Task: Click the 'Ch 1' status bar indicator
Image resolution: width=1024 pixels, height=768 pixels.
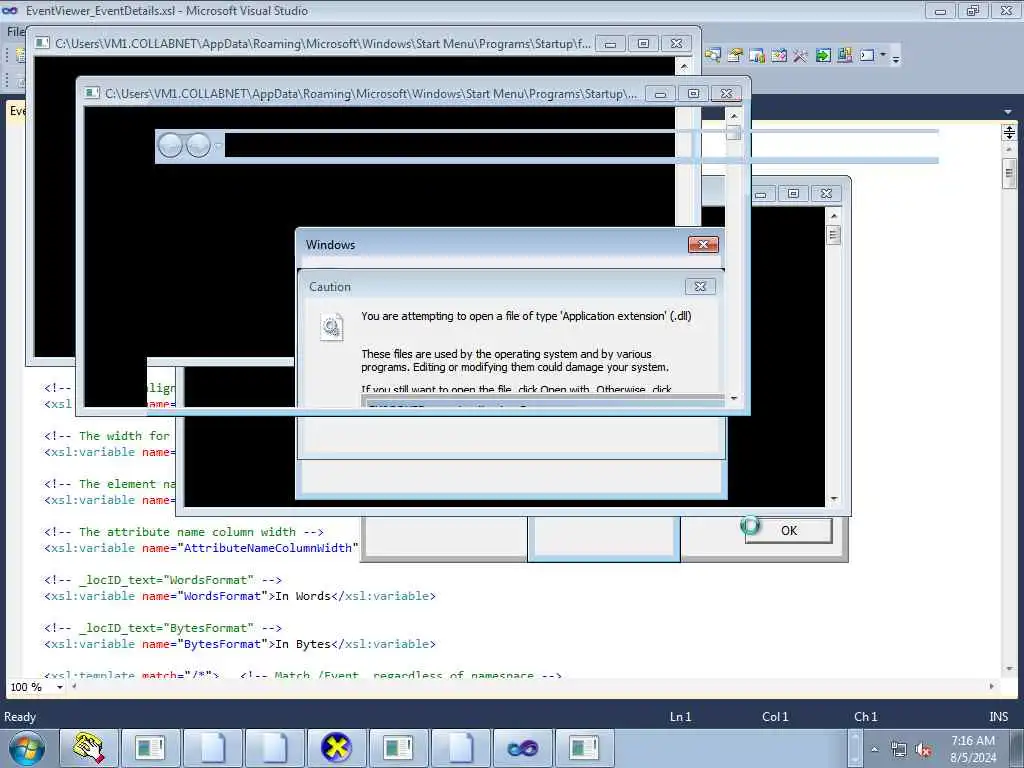Action: pos(865,716)
